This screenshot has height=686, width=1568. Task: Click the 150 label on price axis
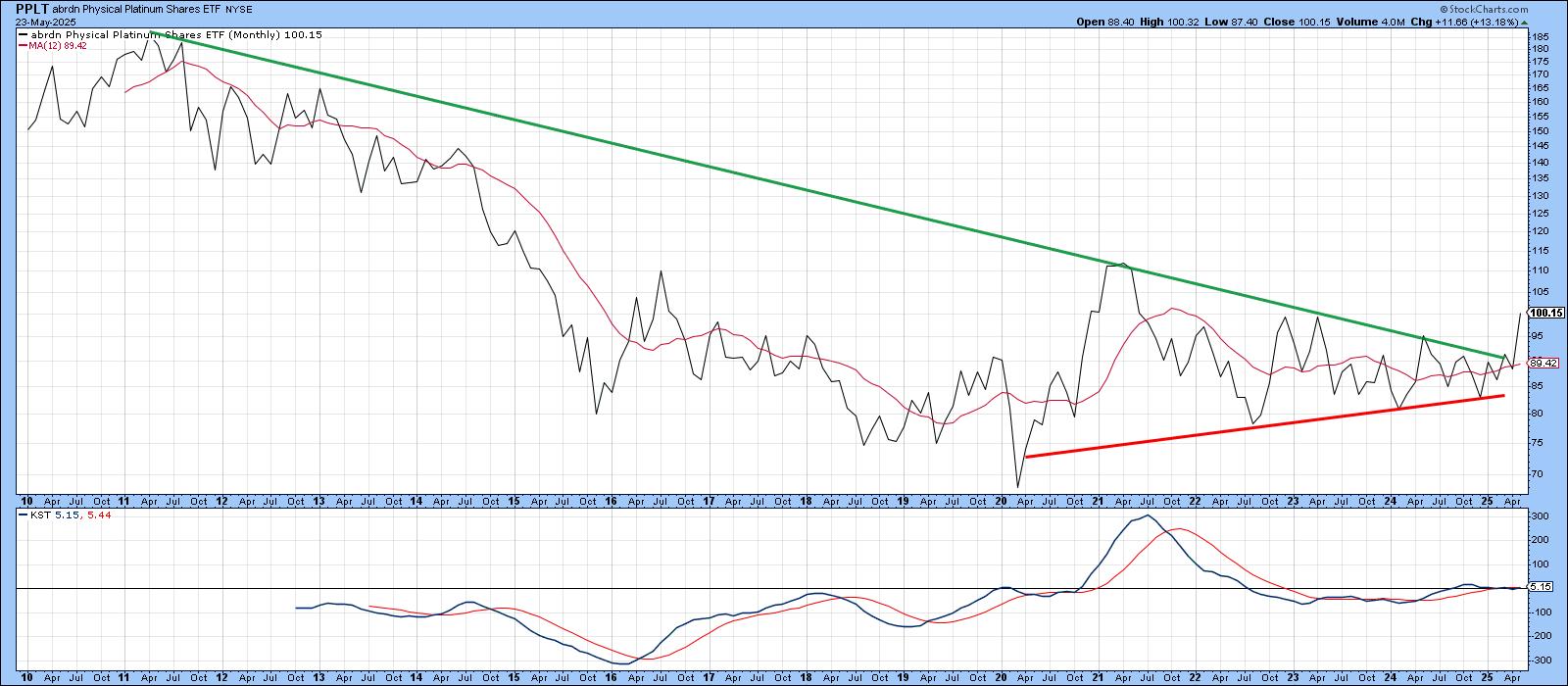(x=1539, y=130)
